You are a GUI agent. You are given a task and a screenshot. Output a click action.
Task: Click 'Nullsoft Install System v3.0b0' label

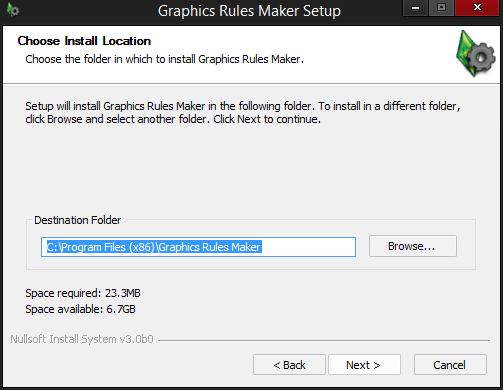(x=82, y=339)
